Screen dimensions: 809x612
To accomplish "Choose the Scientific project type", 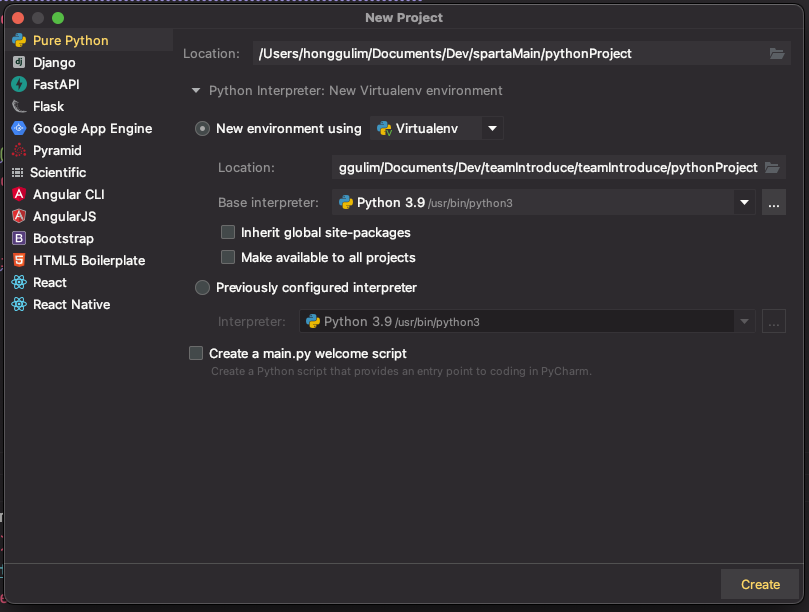I will click(x=58, y=172).
